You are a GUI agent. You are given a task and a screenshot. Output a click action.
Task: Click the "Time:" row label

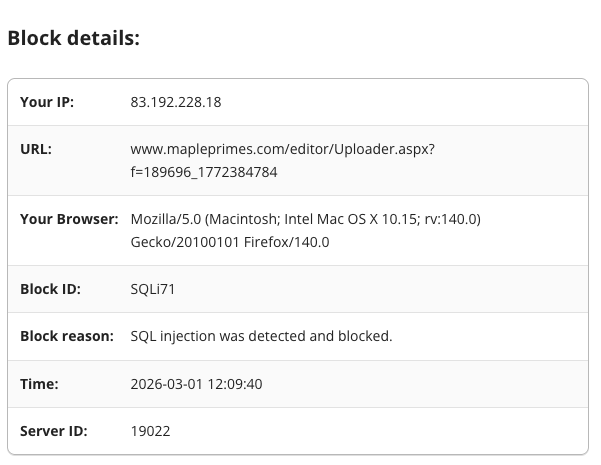pyautogui.click(x=39, y=383)
